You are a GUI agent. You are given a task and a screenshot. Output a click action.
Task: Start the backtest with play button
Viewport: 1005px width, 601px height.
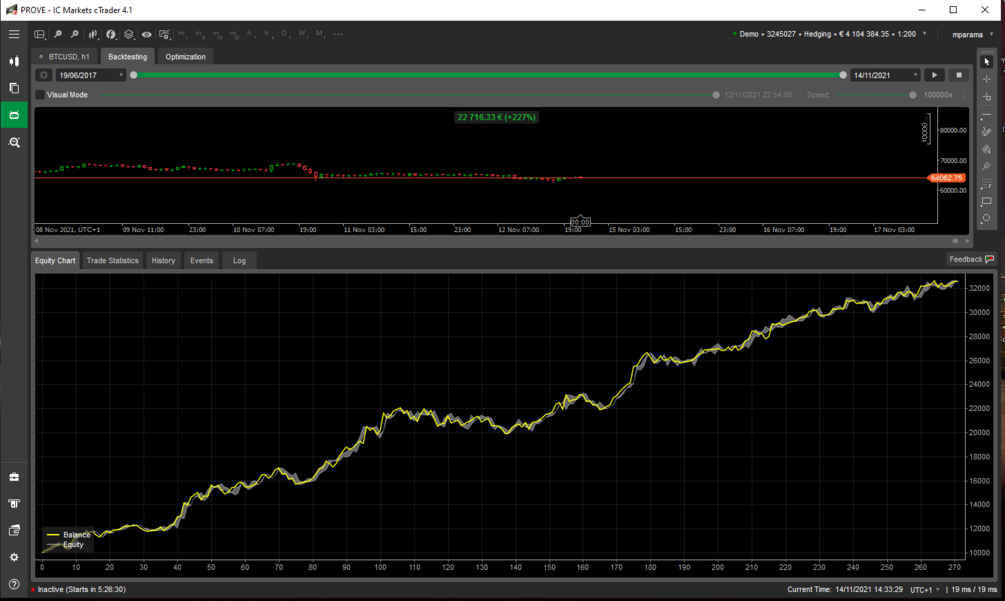pyautogui.click(x=934, y=75)
